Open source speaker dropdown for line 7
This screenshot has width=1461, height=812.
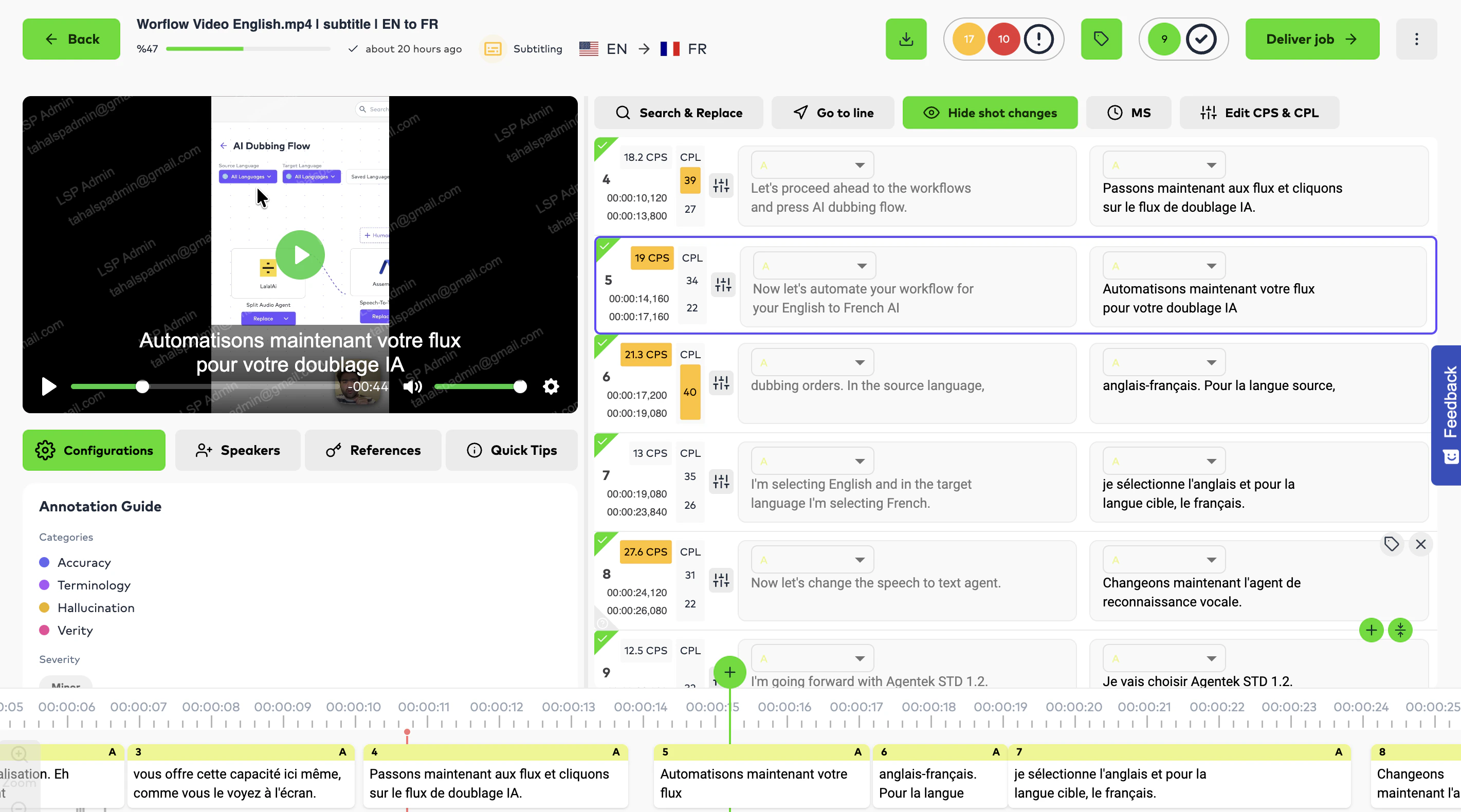pyautogui.click(x=812, y=461)
